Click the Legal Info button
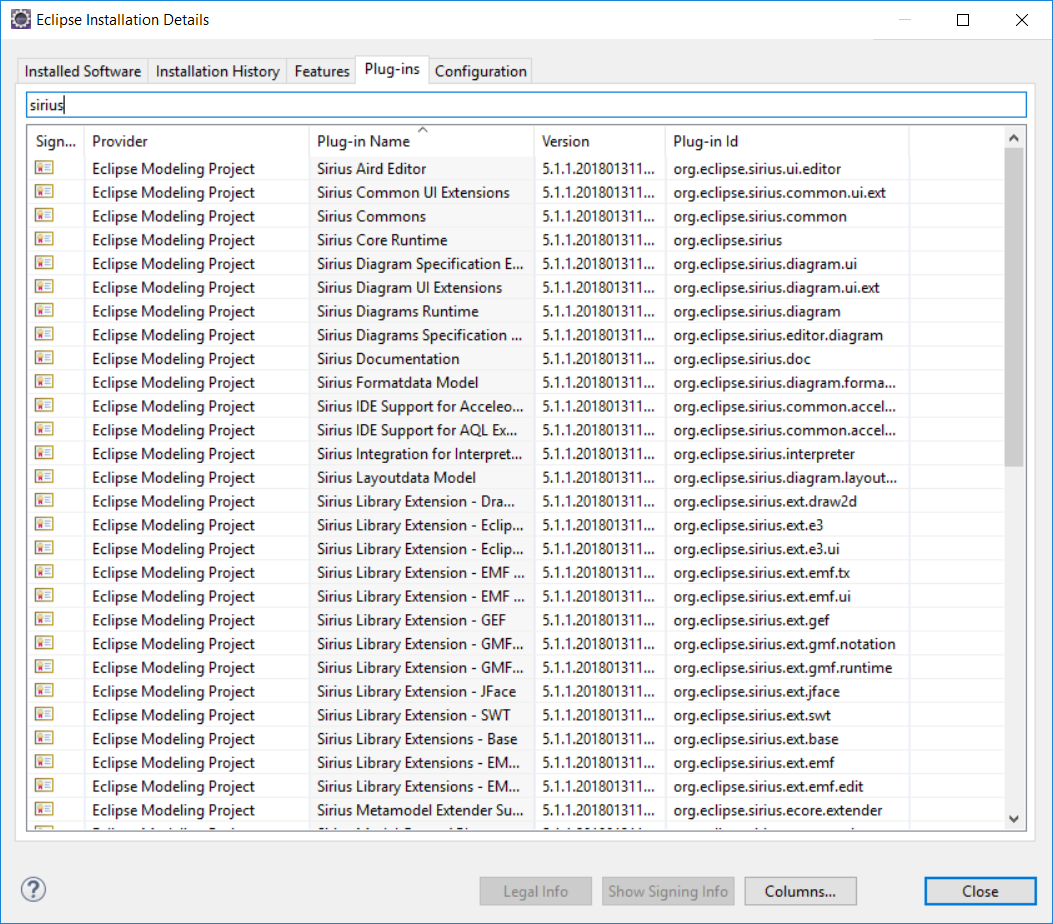 [535, 891]
